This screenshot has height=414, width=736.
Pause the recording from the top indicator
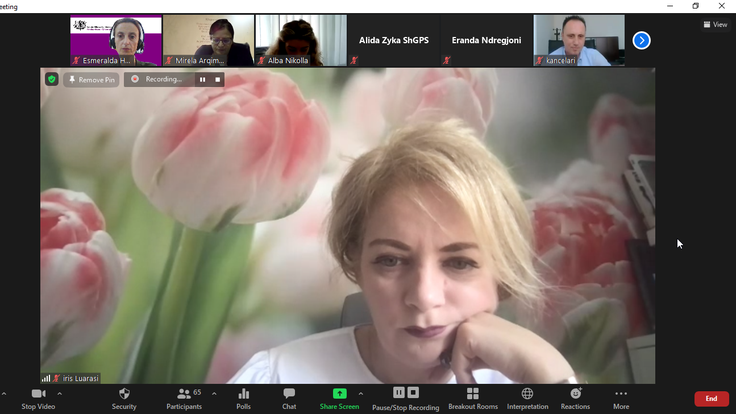coord(202,79)
